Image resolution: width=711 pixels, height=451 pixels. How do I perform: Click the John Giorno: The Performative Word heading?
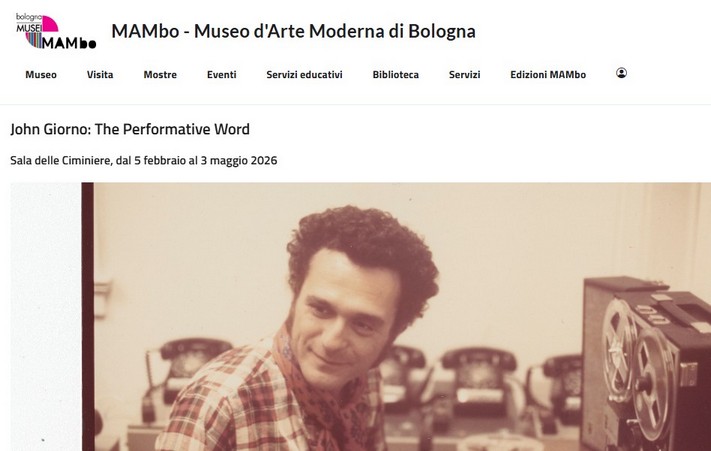click(x=130, y=129)
